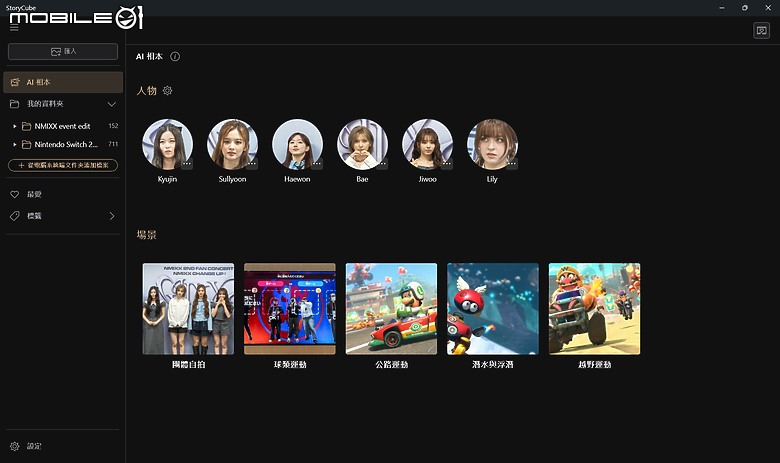Click the AI album sidebar icon

point(15,82)
